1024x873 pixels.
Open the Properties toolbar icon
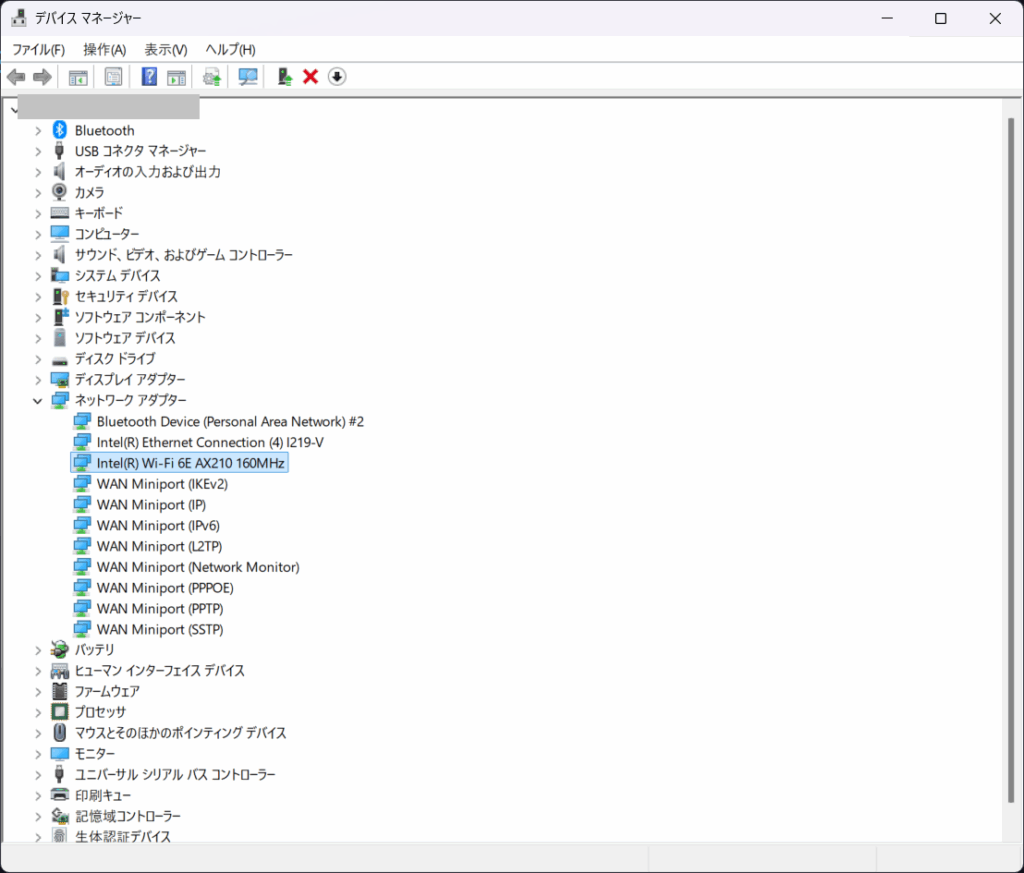click(113, 77)
